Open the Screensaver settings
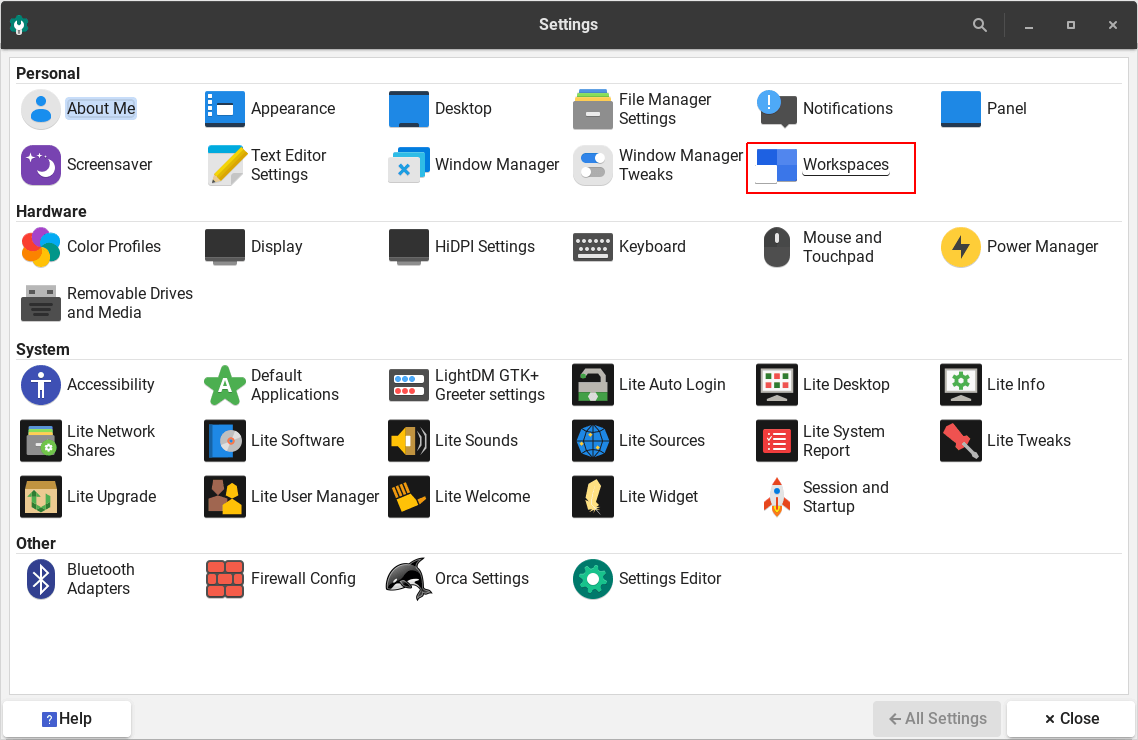 [x=41, y=166]
